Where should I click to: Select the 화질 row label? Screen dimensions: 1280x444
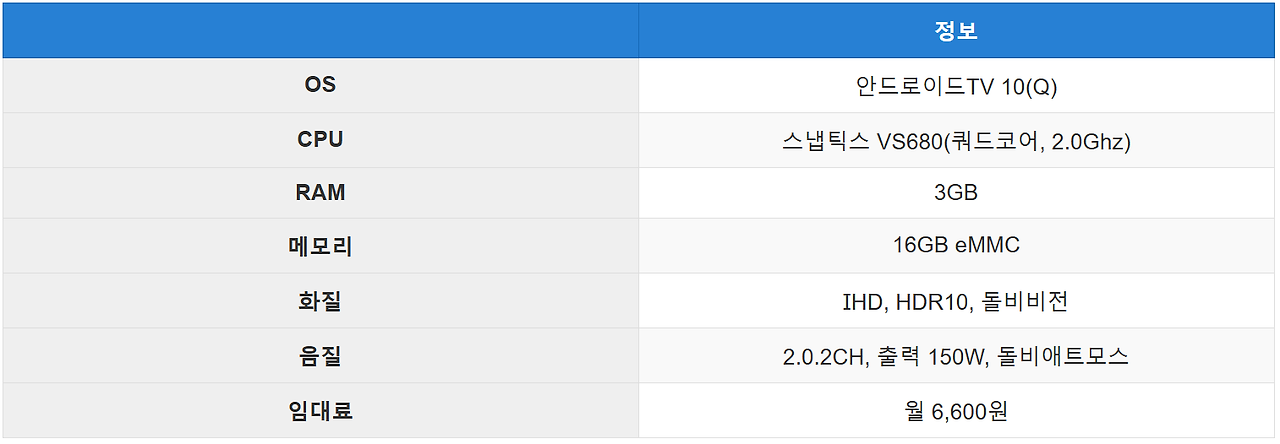coord(320,301)
